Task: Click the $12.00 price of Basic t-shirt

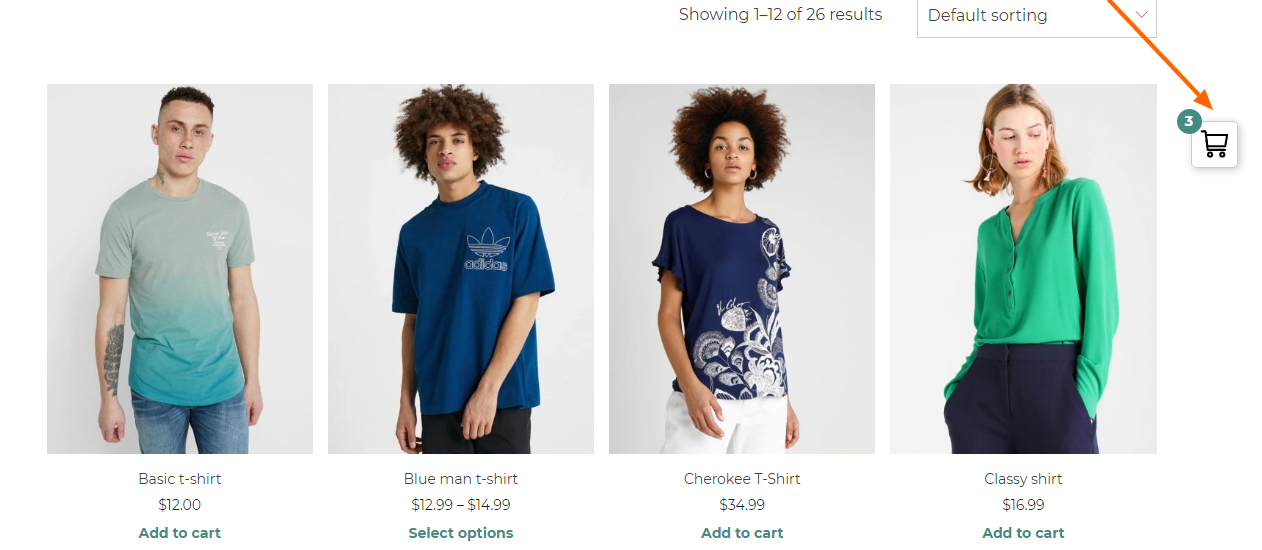Action: tap(180, 505)
